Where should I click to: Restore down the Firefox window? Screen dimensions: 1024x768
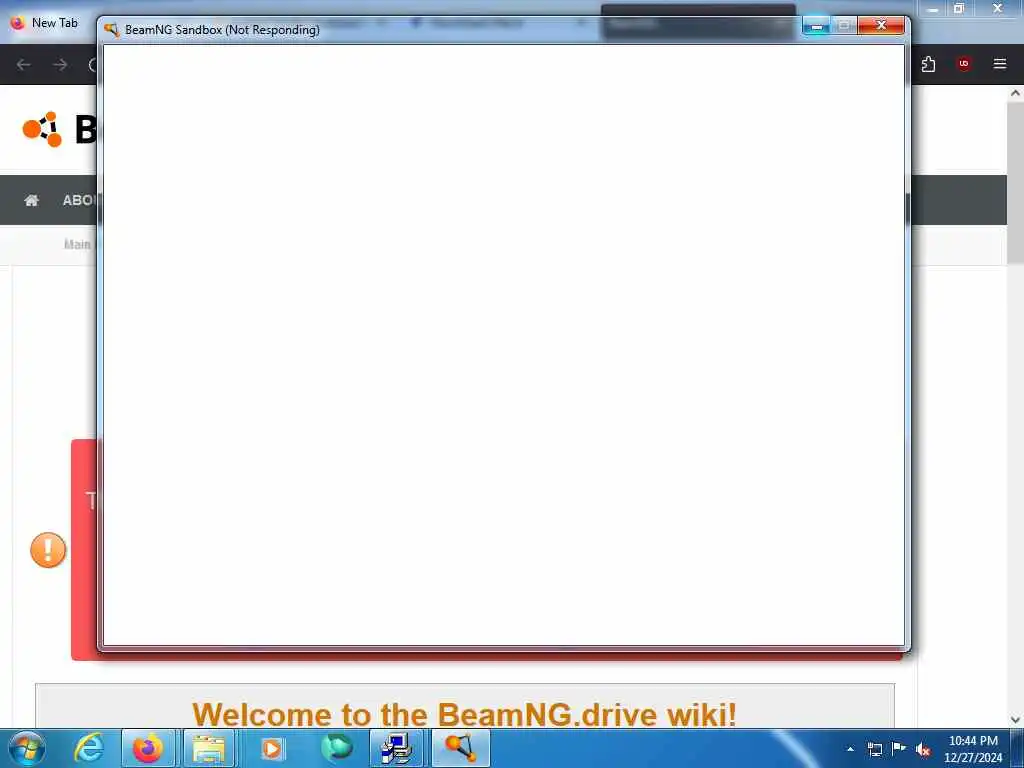coord(959,8)
